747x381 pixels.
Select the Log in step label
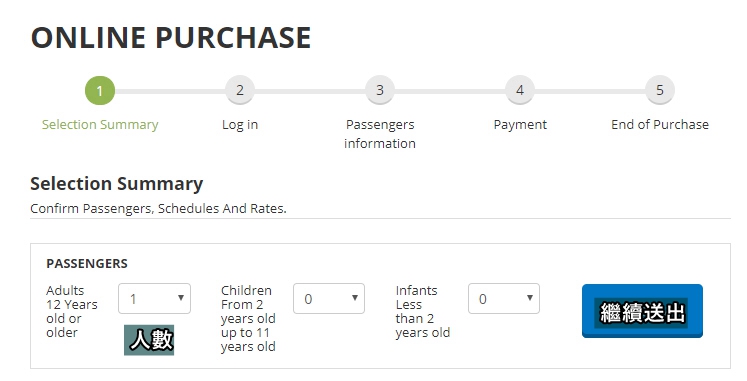[x=240, y=125]
